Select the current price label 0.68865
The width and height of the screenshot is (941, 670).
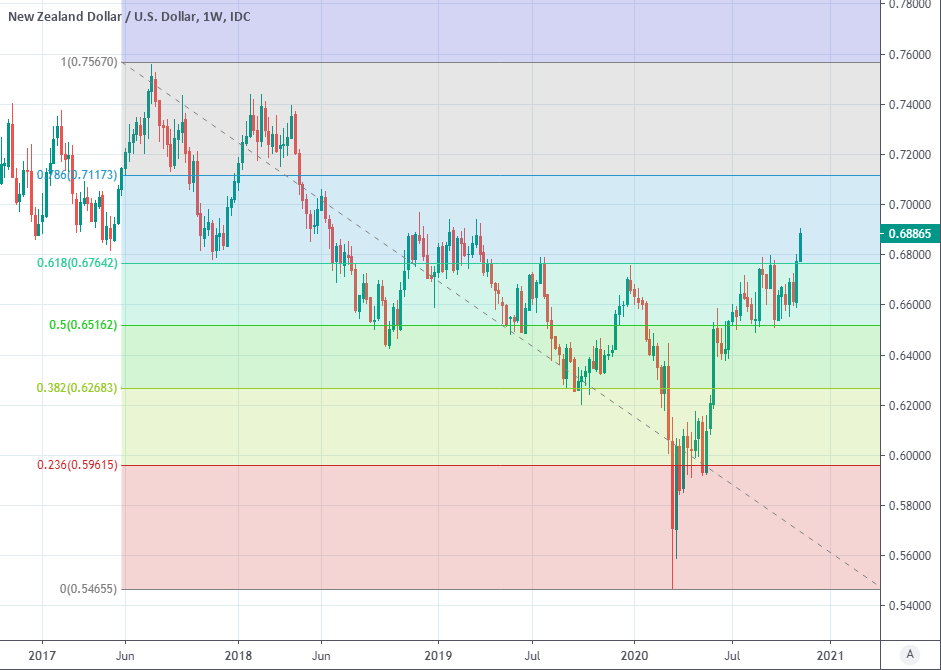click(x=910, y=234)
